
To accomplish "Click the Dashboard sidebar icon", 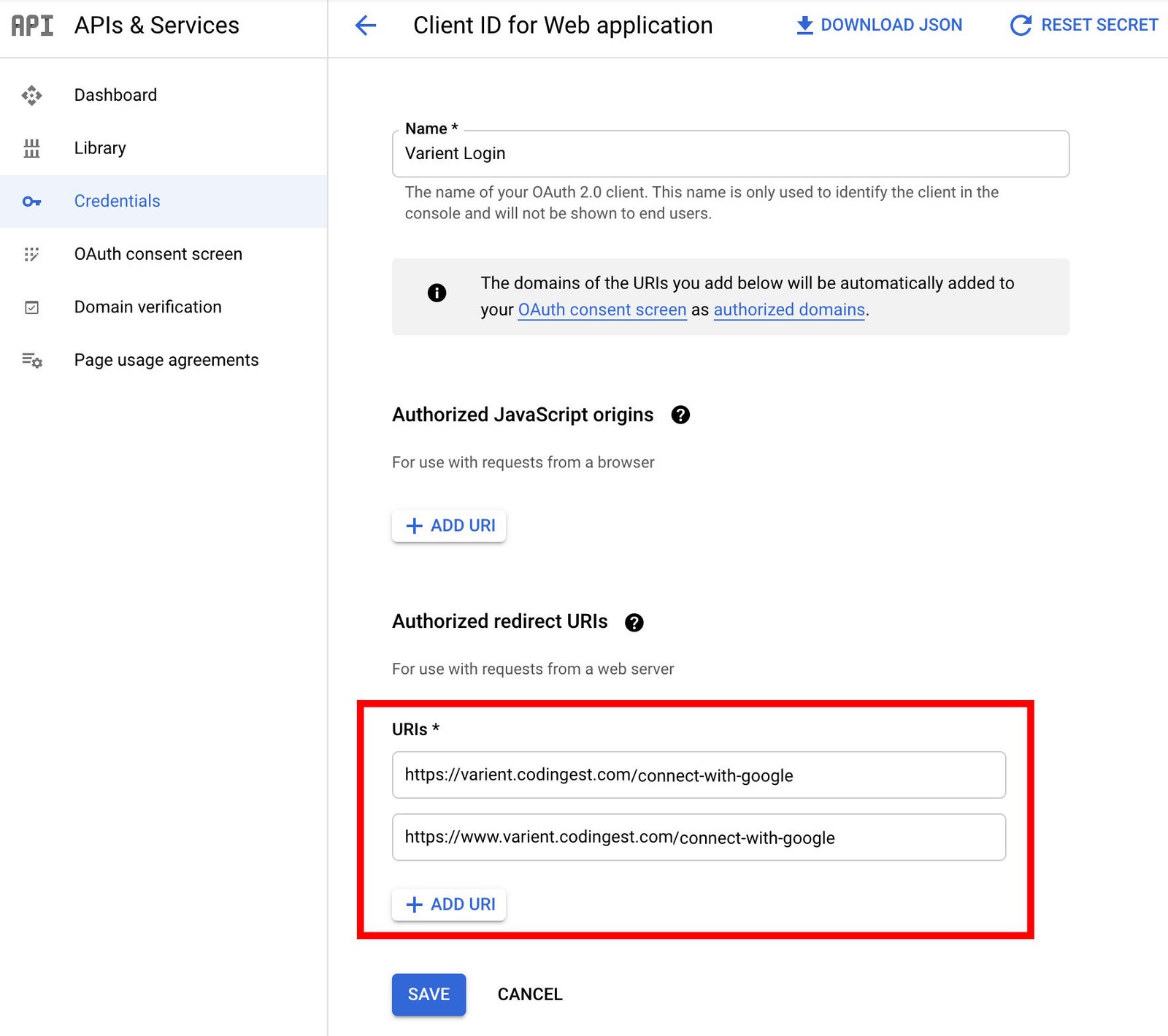I will pyautogui.click(x=31, y=96).
